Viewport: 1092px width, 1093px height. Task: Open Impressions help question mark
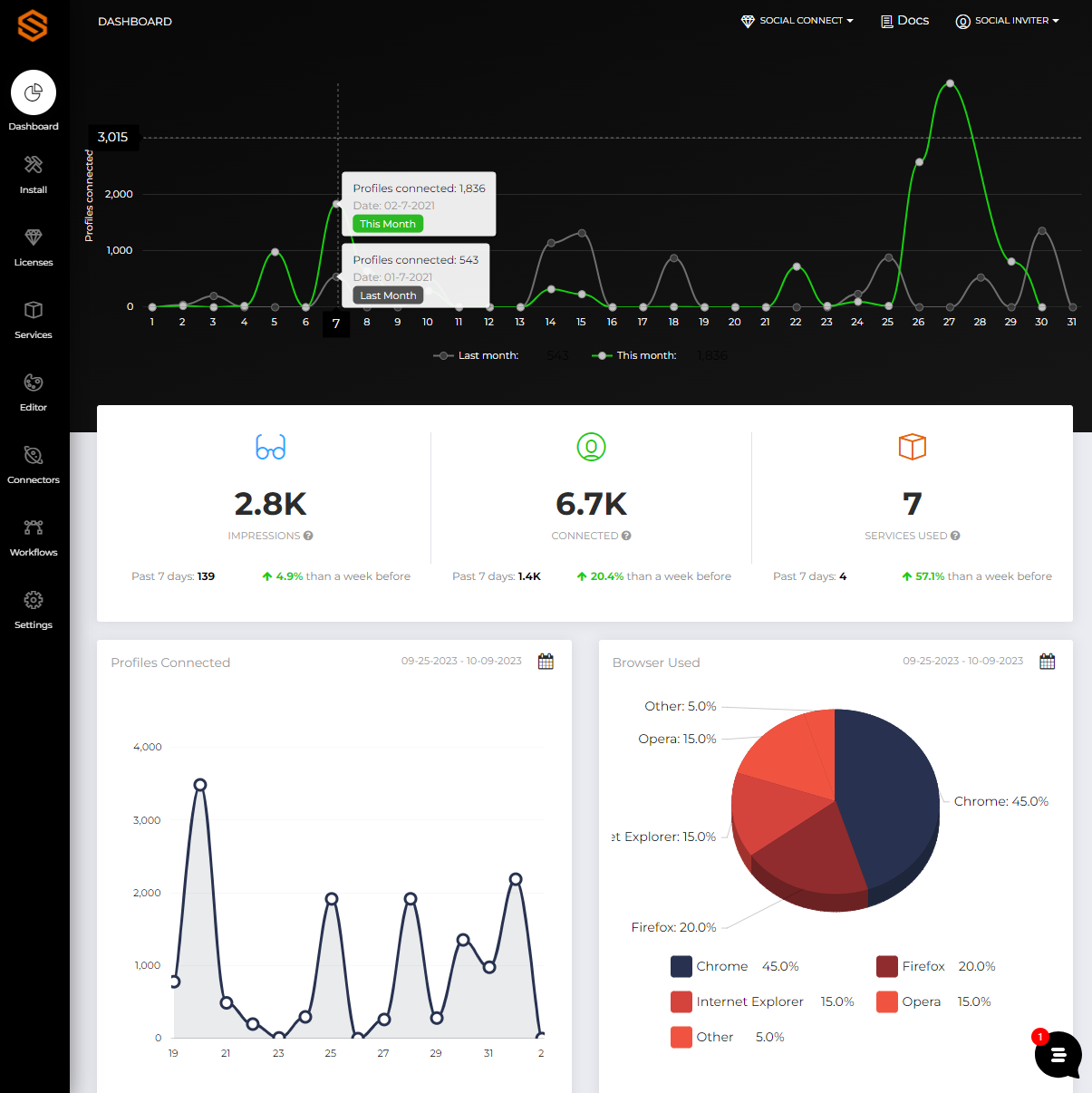point(309,536)
